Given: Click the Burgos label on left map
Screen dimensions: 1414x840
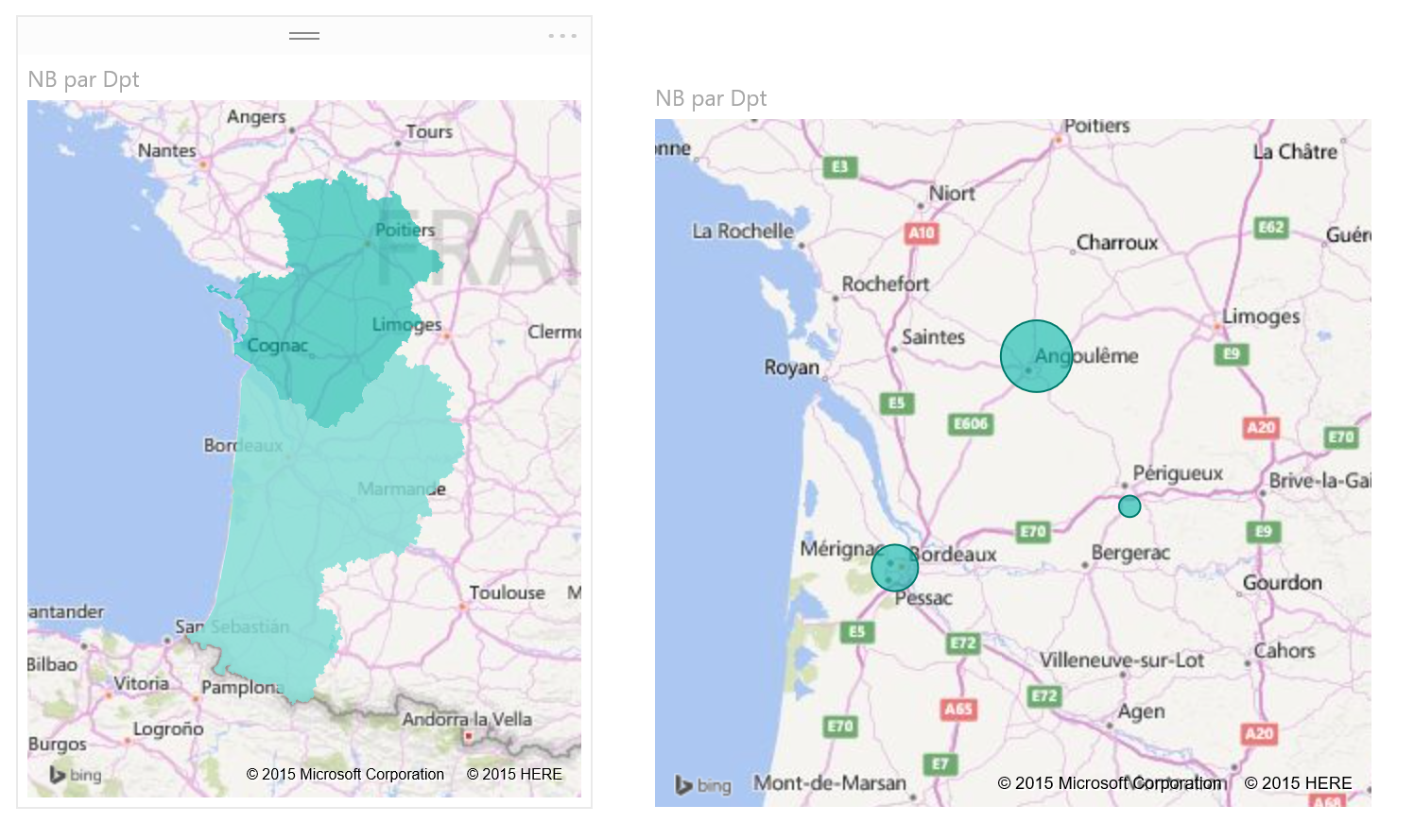Looking at the screenshot, I should 58,744.
